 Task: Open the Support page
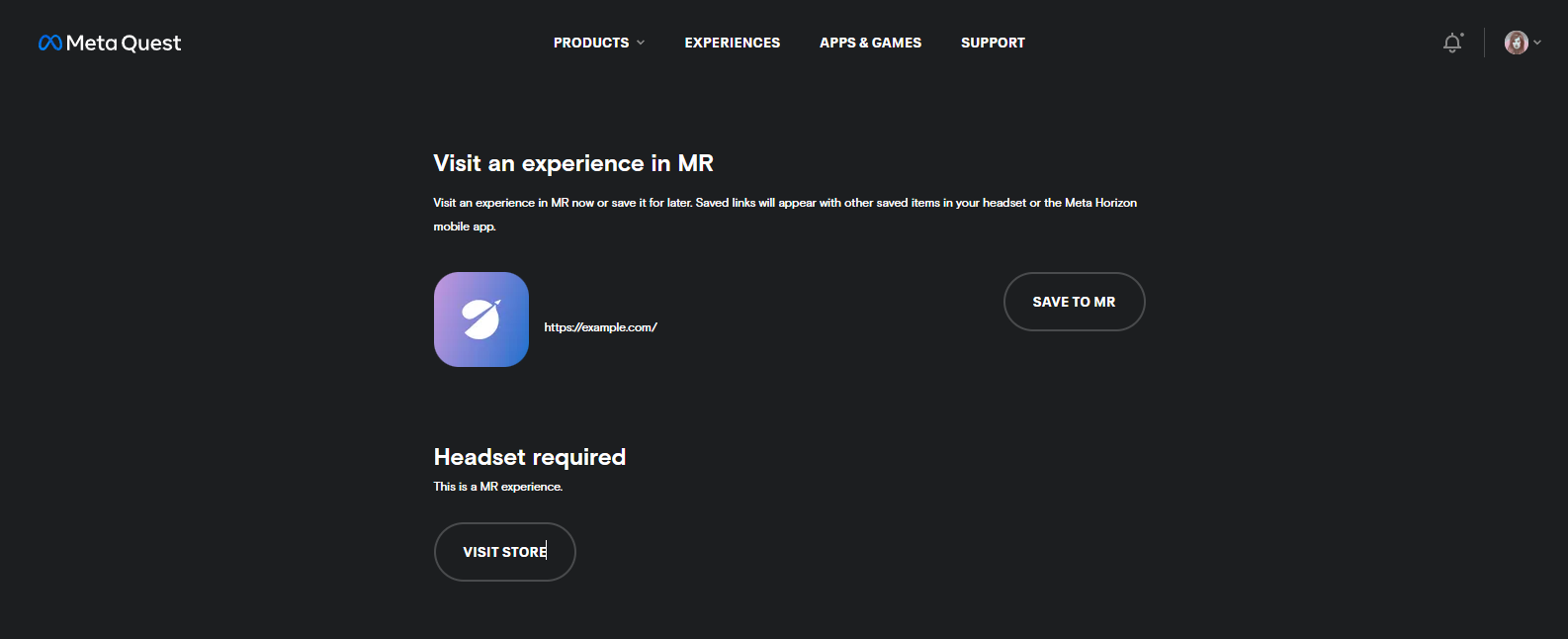993,43
